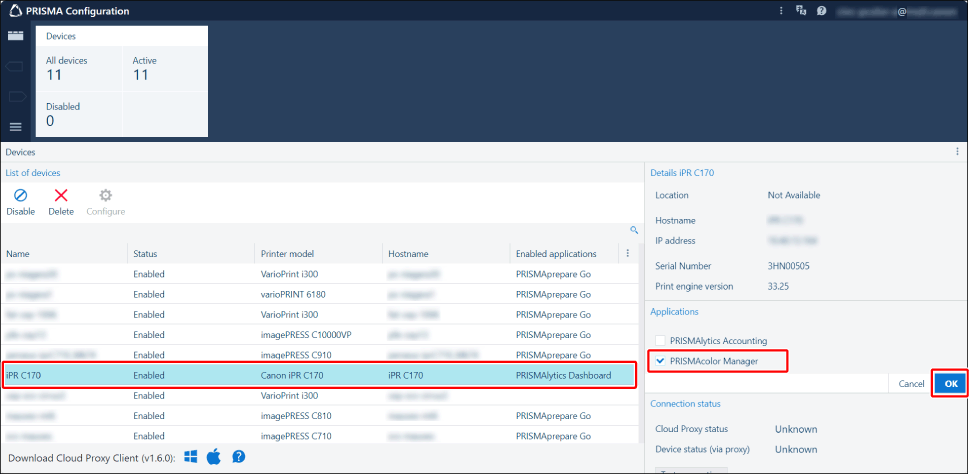Sort devices by Status column header

(145, 254)
